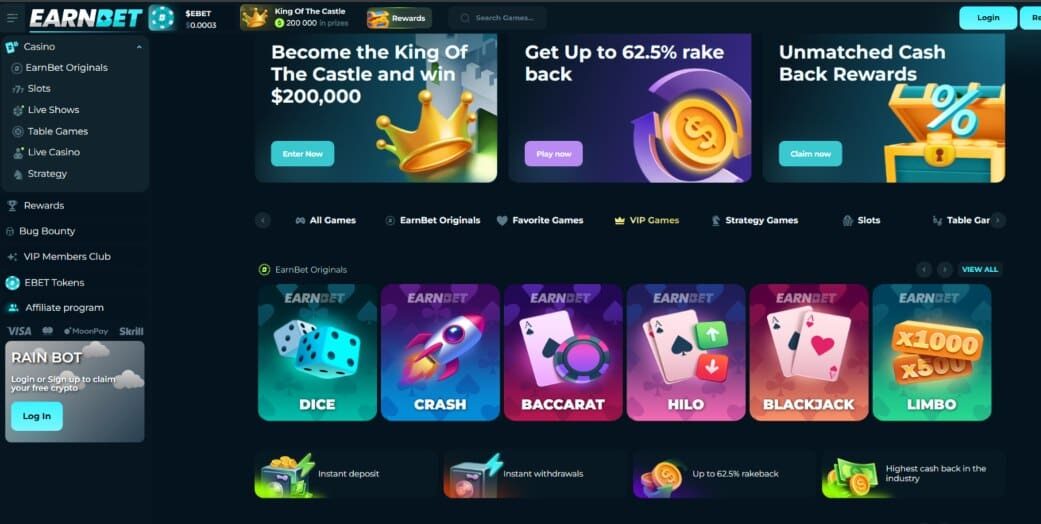Focus the Search Games field

(497, 18)
